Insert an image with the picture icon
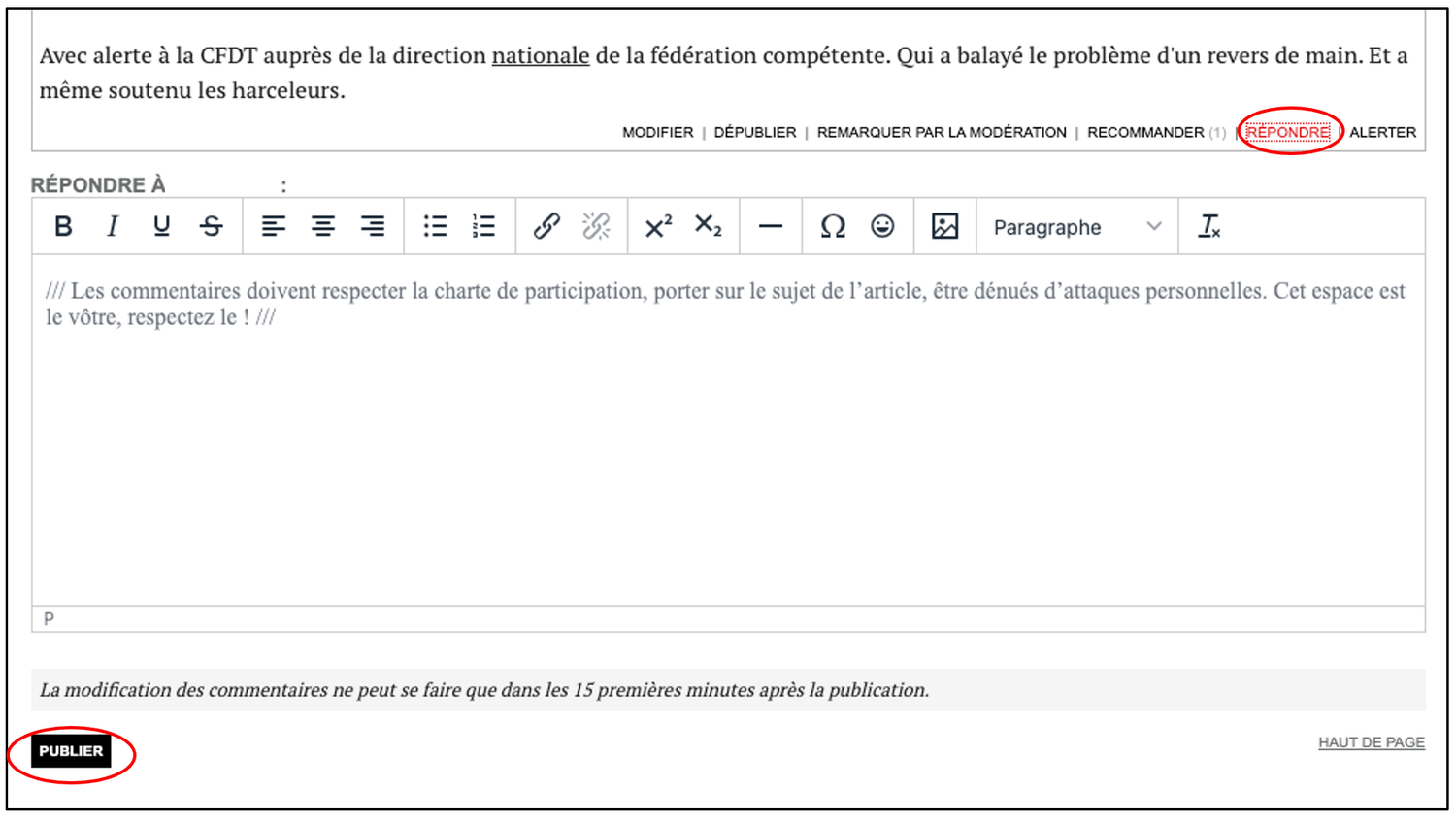Screen dimensions: 1456x821 (944, 227)
